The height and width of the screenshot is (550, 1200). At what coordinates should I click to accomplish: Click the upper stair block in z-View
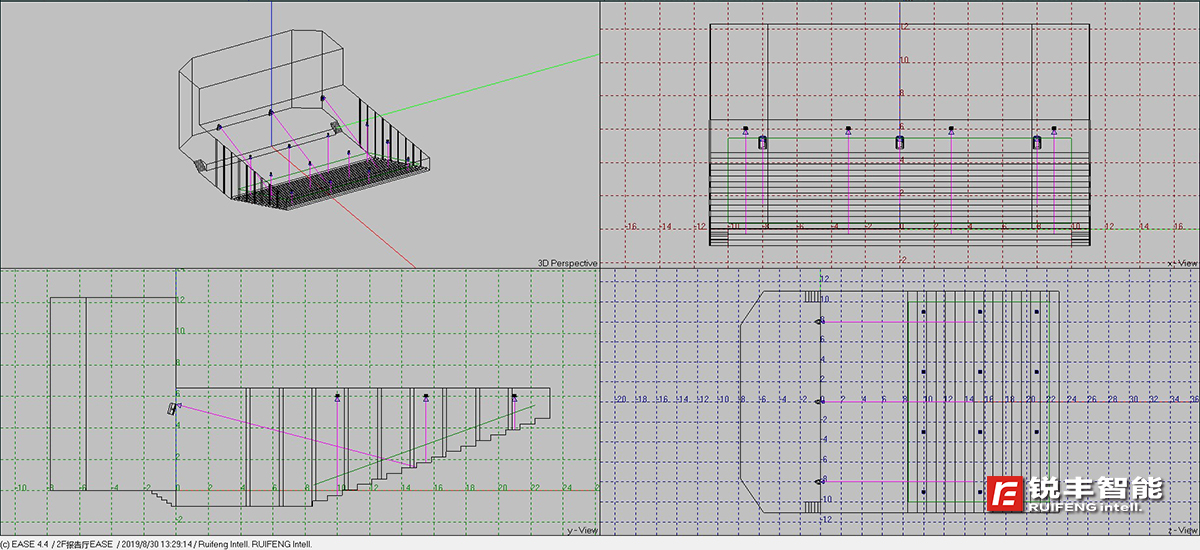[811, 297]
